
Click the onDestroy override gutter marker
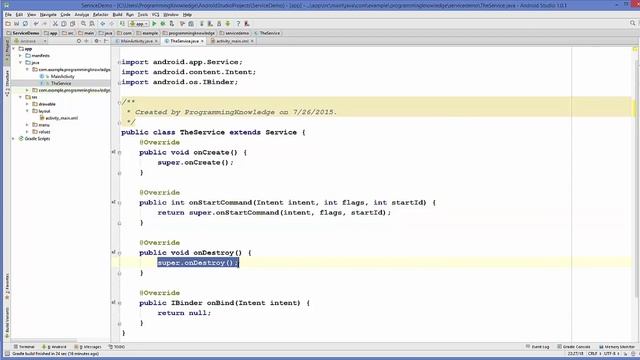click(114, 253)
